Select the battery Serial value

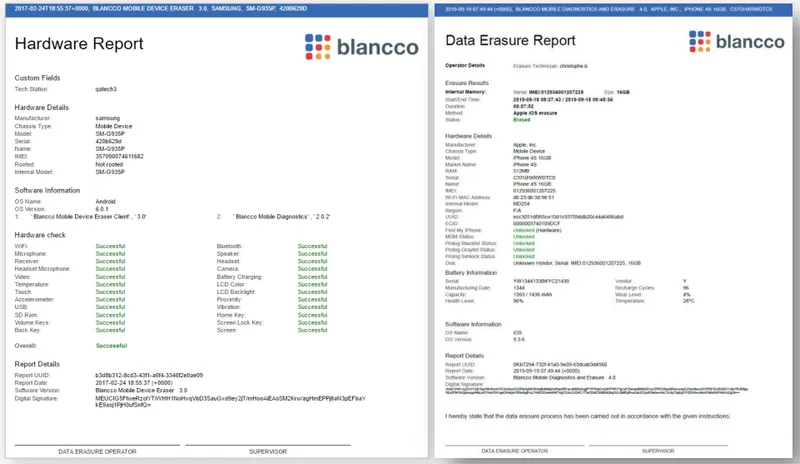coord(541,281)
